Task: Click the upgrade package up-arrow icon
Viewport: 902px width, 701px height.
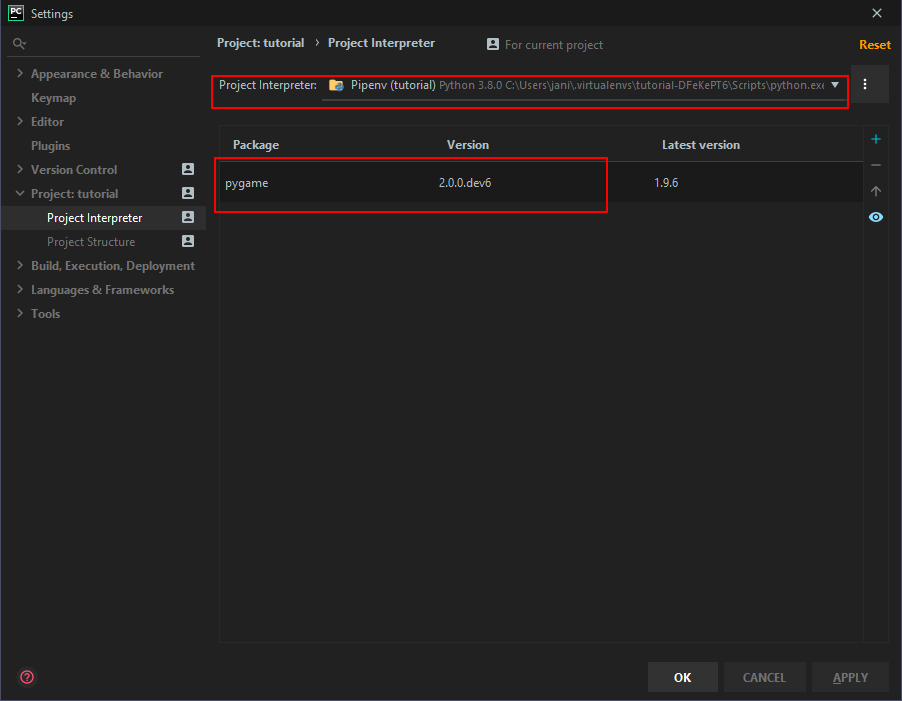Action: [876, 191]
